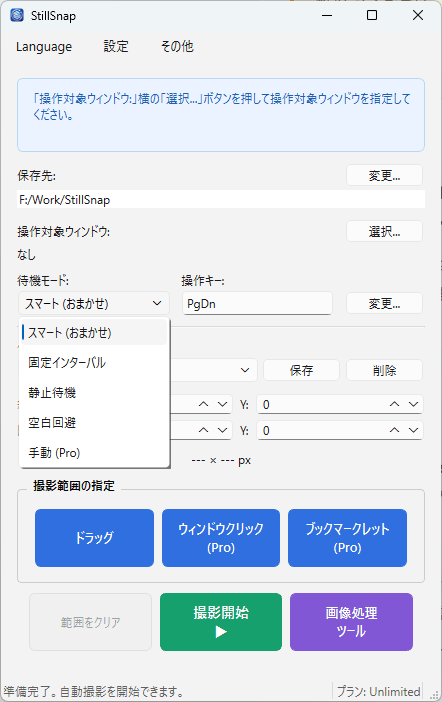Increase second row left spinbox value
442x702 pixels.
click(x=203, y=430)
